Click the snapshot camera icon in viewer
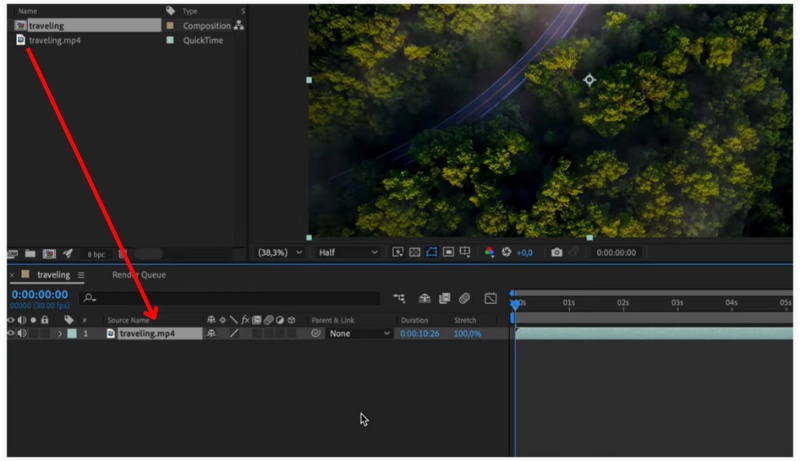This screenshot has height=461, width=800. (557, 253)
